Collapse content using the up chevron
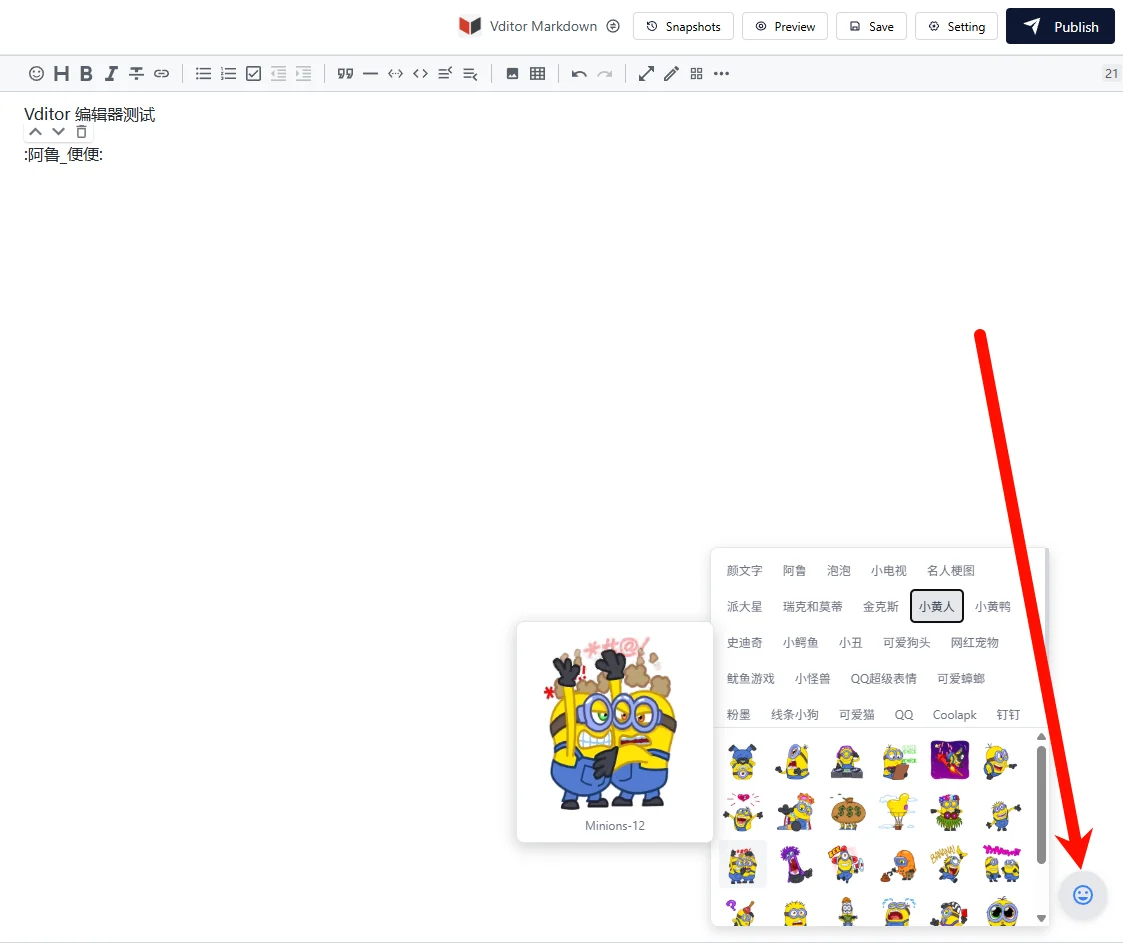 coord(35,131)
